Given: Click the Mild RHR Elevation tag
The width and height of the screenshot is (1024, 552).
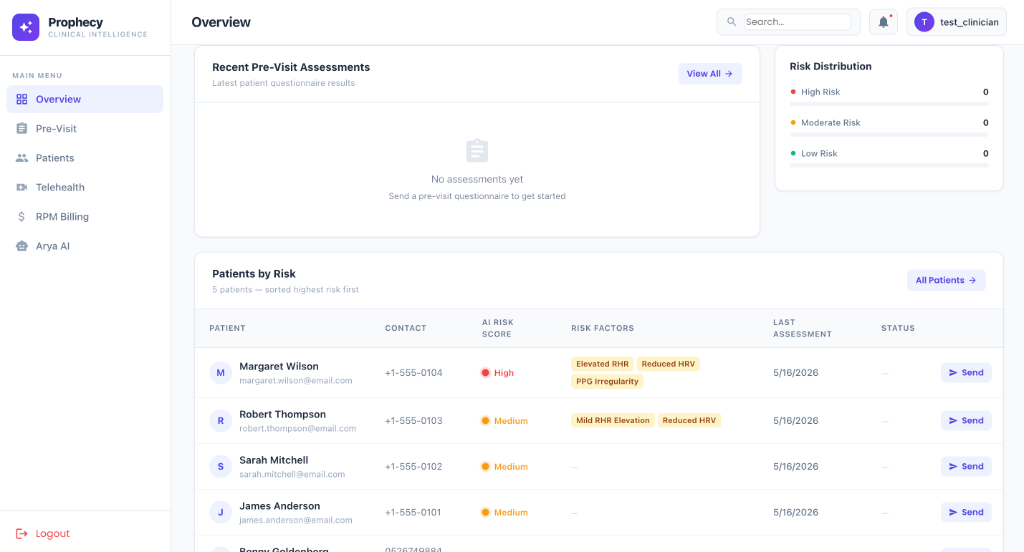Looking at the screenshot, I should click(x=613, y=421).
